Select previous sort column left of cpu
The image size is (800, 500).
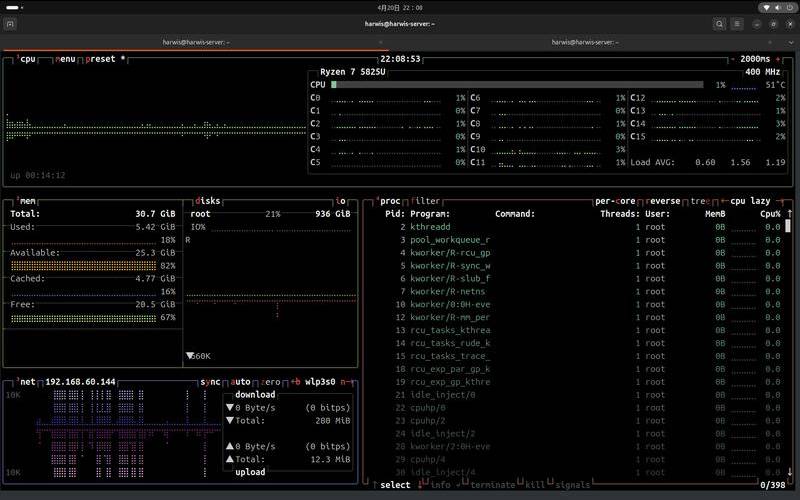[x=723, y=201]
